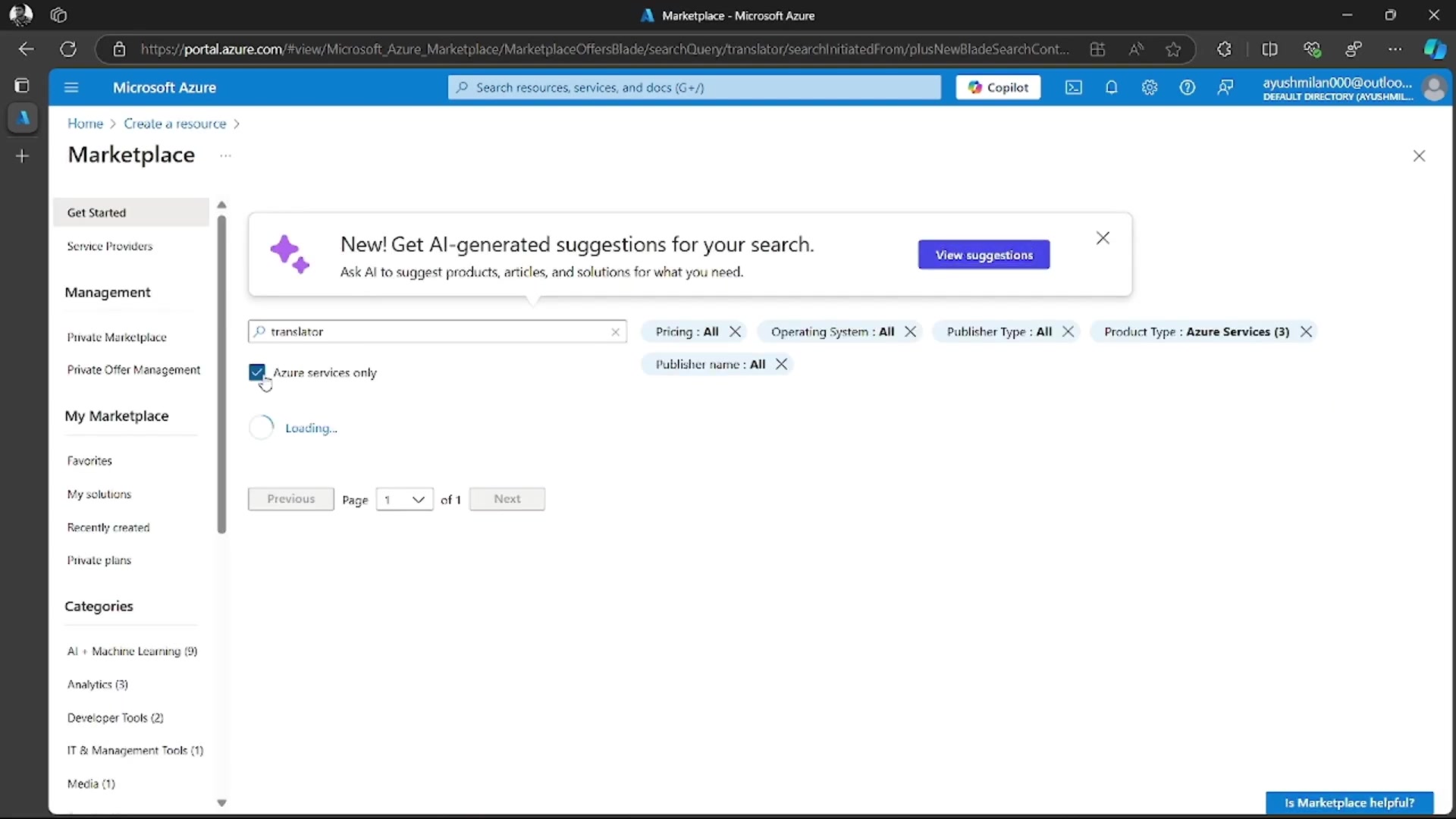Image resolution: width=1456 pixels, height=819 pixels.
Task: Navigate to Home breadcrumb link
Action: [84, 124]
